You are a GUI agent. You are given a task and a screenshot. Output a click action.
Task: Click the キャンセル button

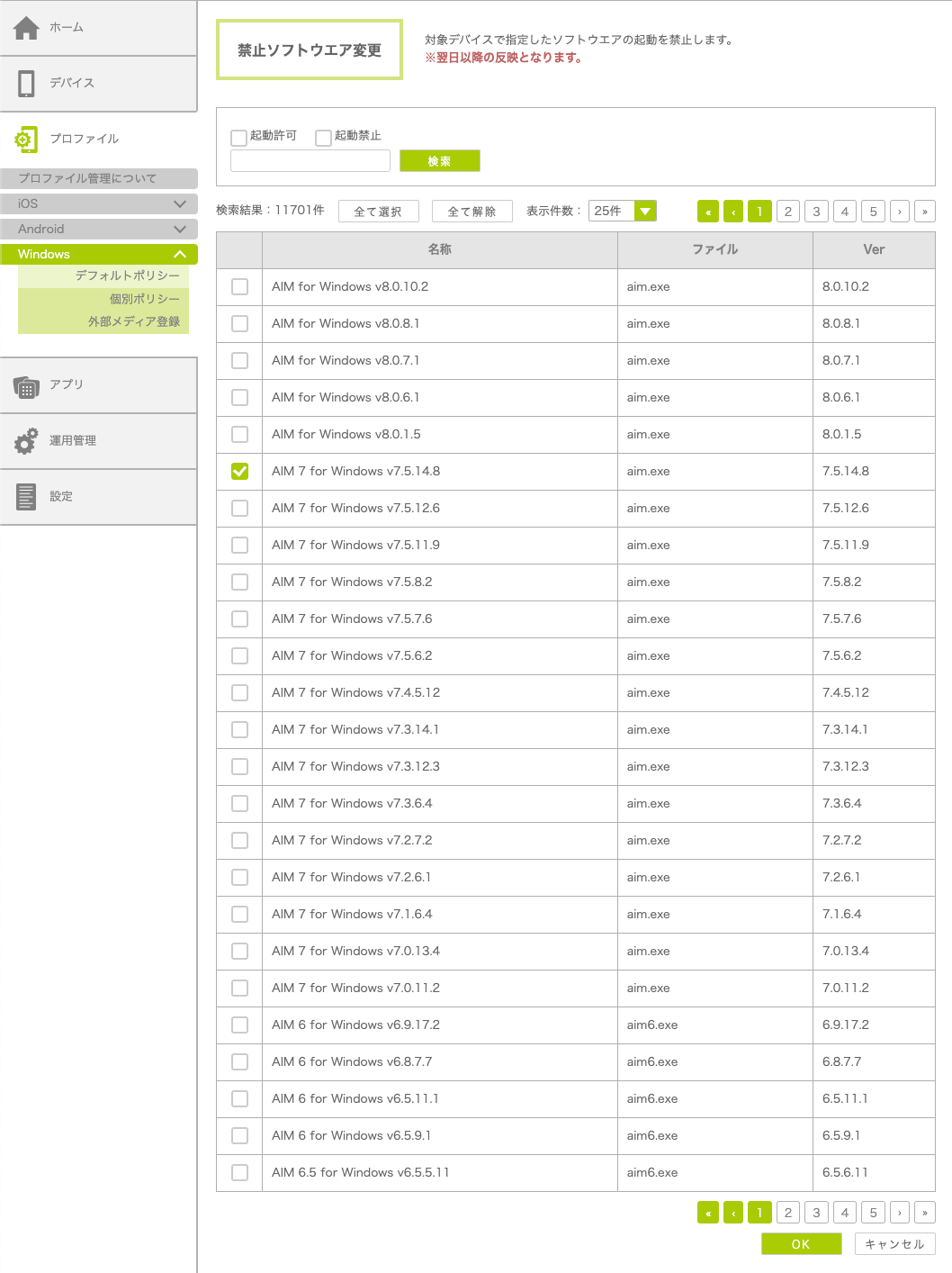click(895, 1244)
